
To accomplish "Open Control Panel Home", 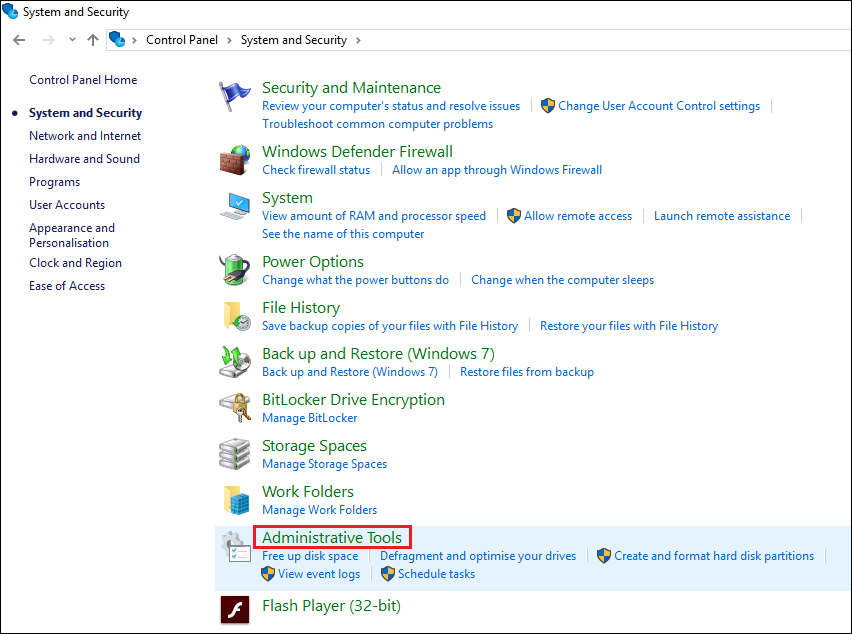I will (x=83, y=80).
